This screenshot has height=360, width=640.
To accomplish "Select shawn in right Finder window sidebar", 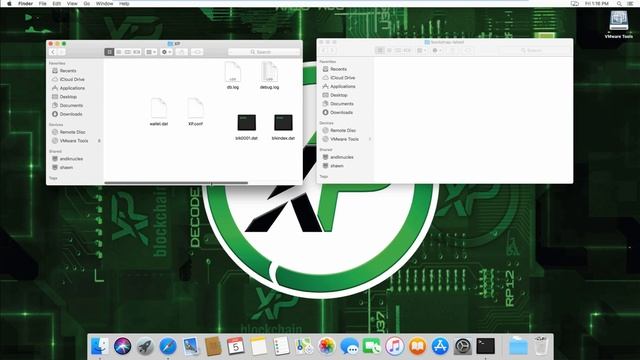I will point(337,166).
